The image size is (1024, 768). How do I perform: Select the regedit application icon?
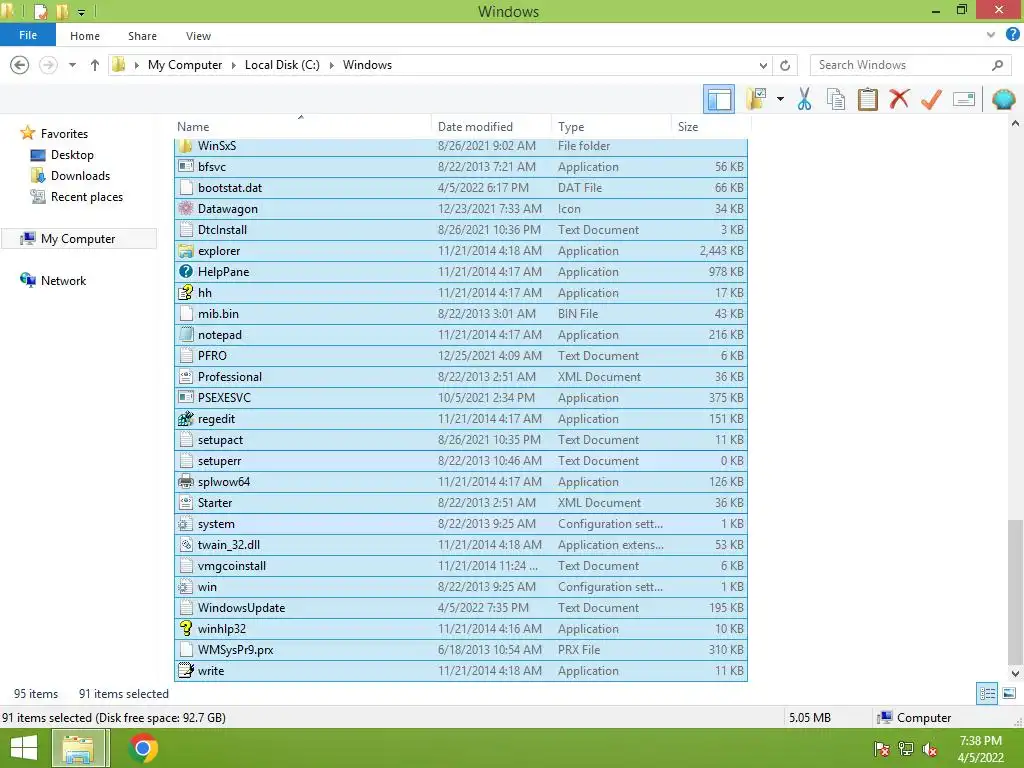(x=185, y=419)
